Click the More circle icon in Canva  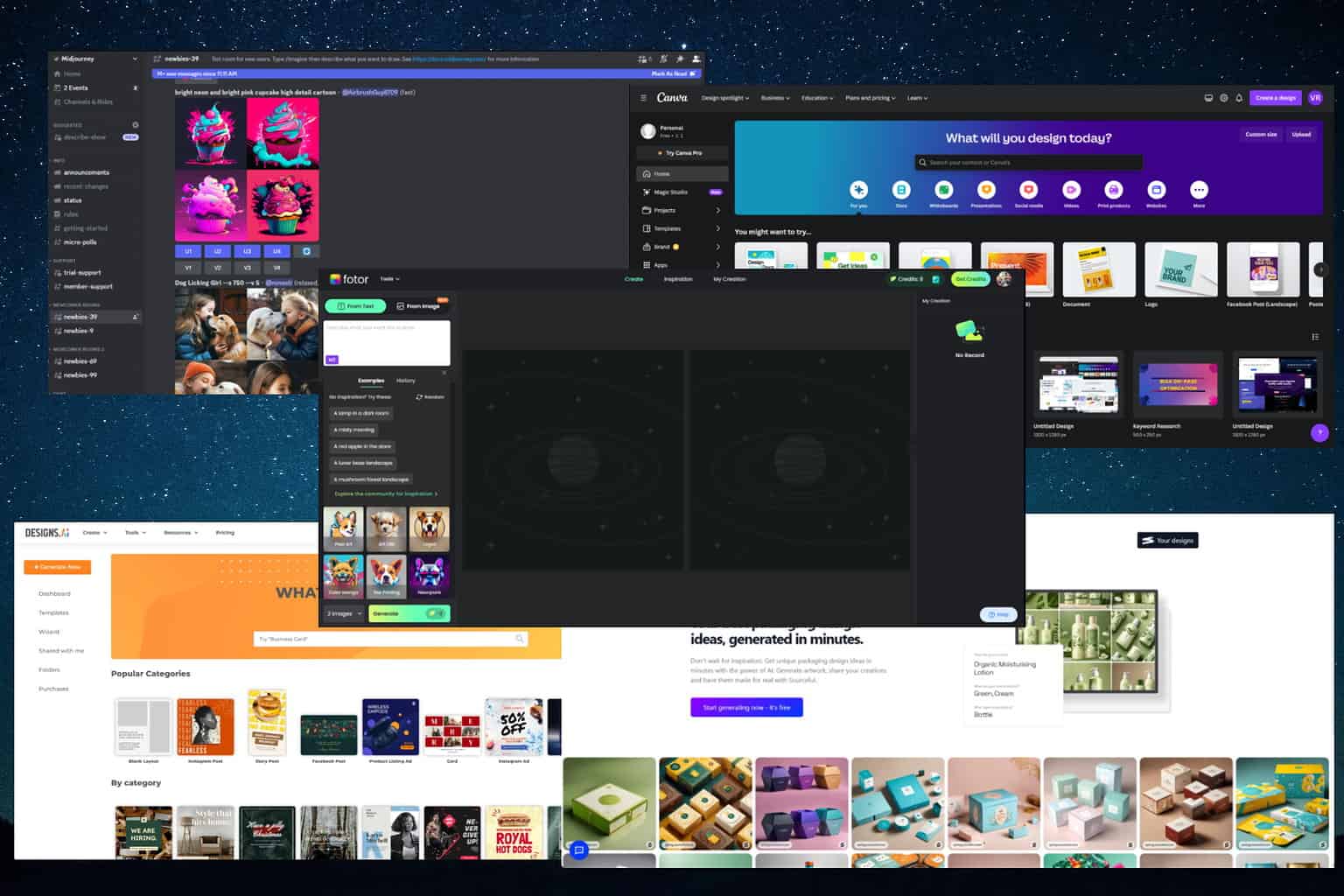(1199, 190)
